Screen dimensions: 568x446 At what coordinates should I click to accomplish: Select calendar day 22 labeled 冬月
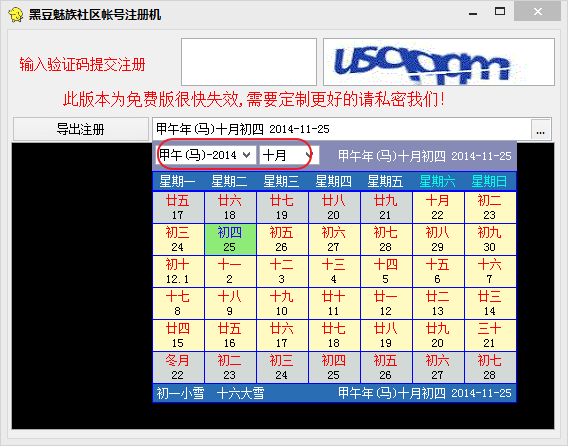tap(178, 367)
